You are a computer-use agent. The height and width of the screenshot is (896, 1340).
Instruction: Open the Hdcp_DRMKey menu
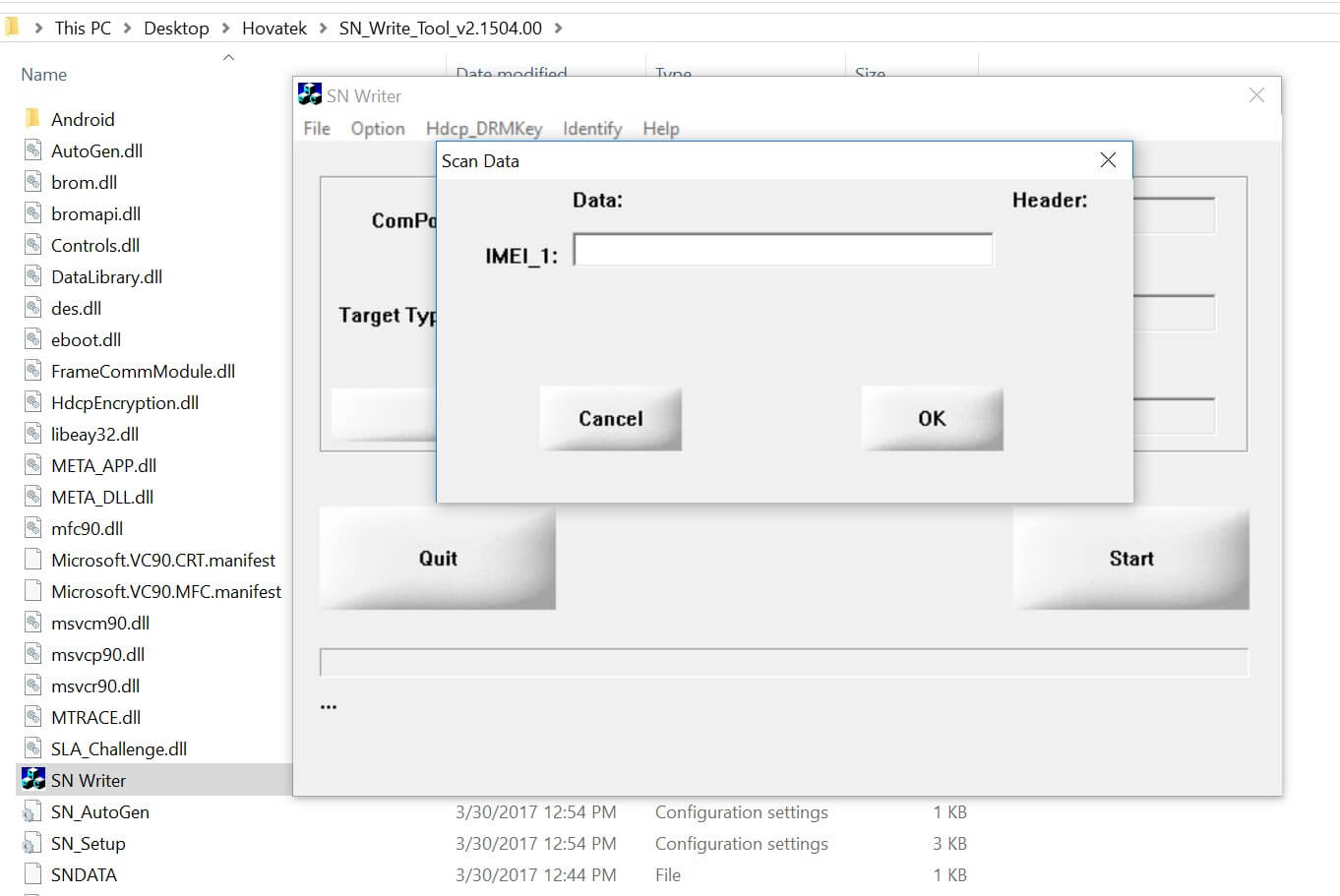pos(483,128)
